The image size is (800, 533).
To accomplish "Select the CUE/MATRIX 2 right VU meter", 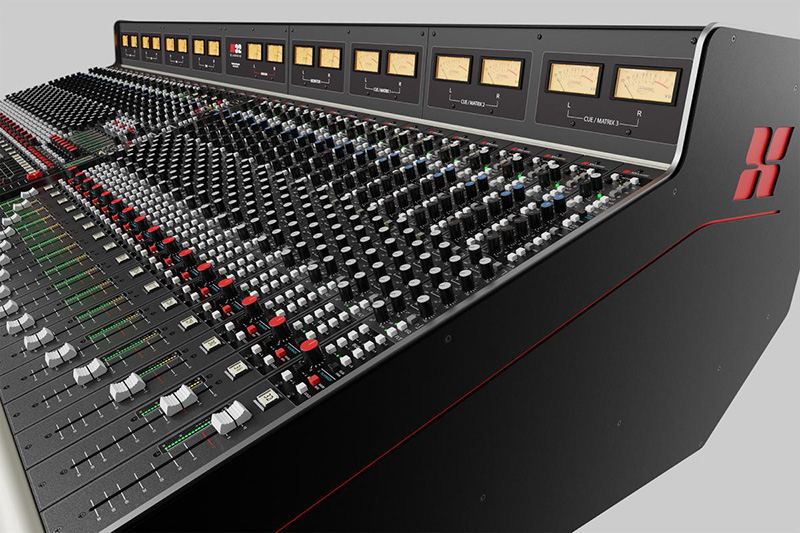I will click(502, 72).
